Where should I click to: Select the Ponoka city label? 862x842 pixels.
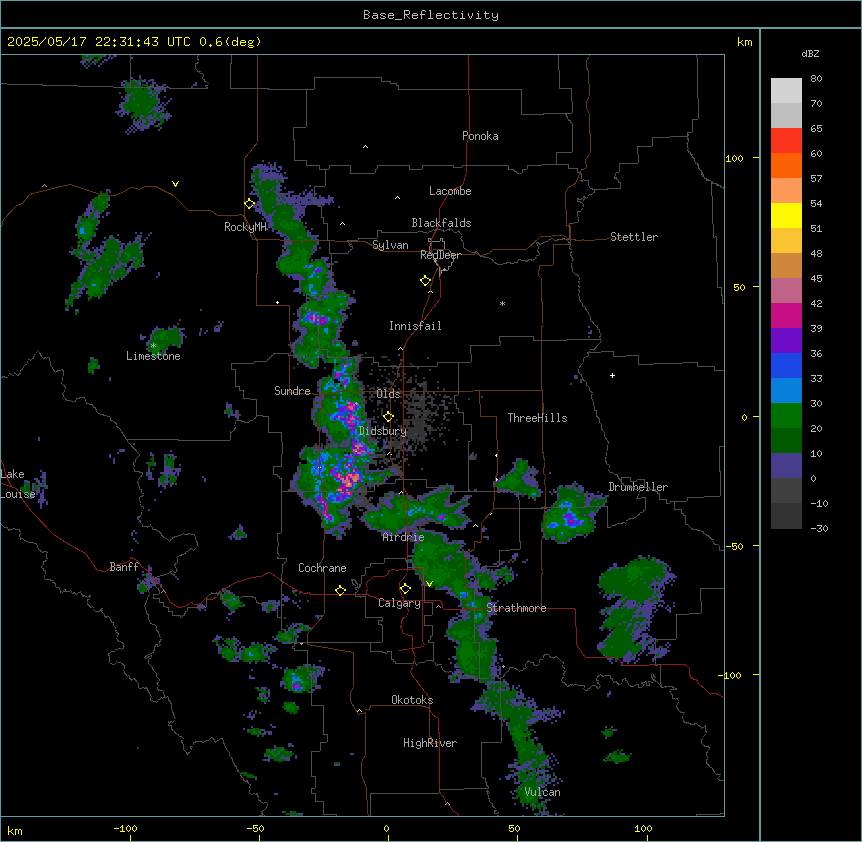pos(480,136)
